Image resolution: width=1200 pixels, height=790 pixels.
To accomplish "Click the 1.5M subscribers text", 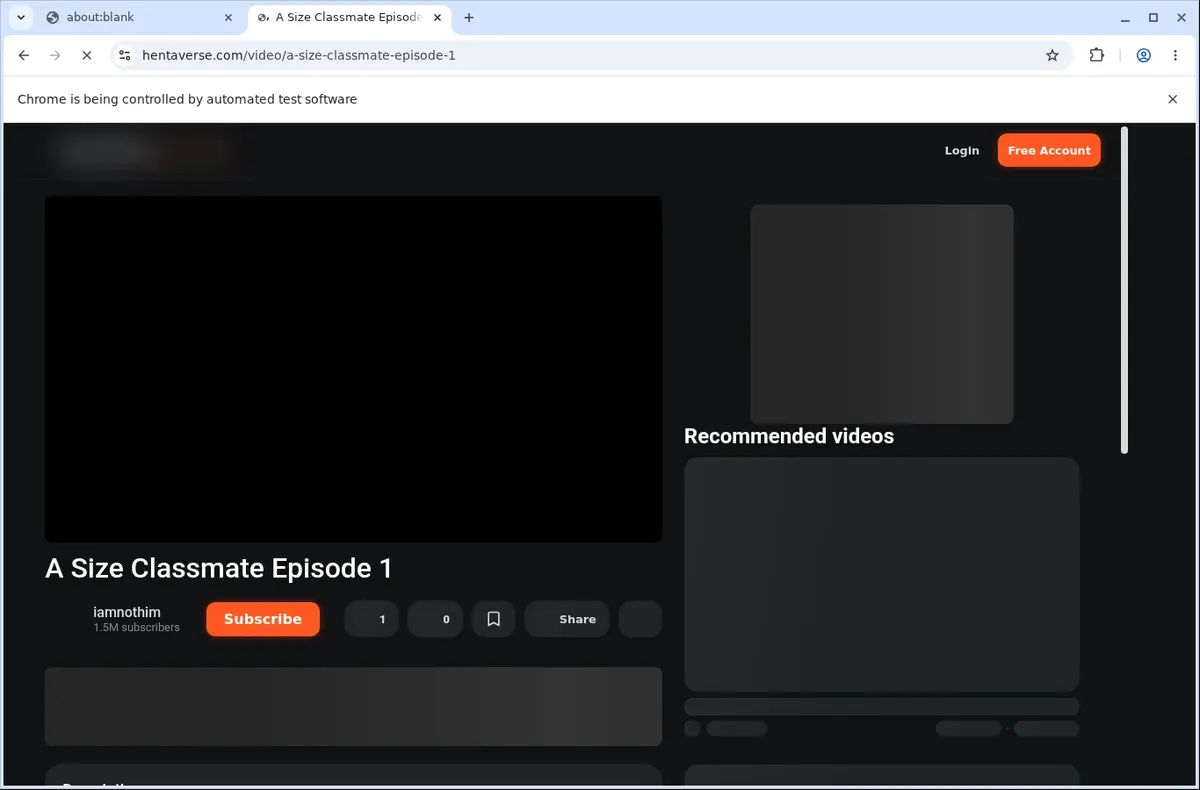I will [x=137, y=628].
